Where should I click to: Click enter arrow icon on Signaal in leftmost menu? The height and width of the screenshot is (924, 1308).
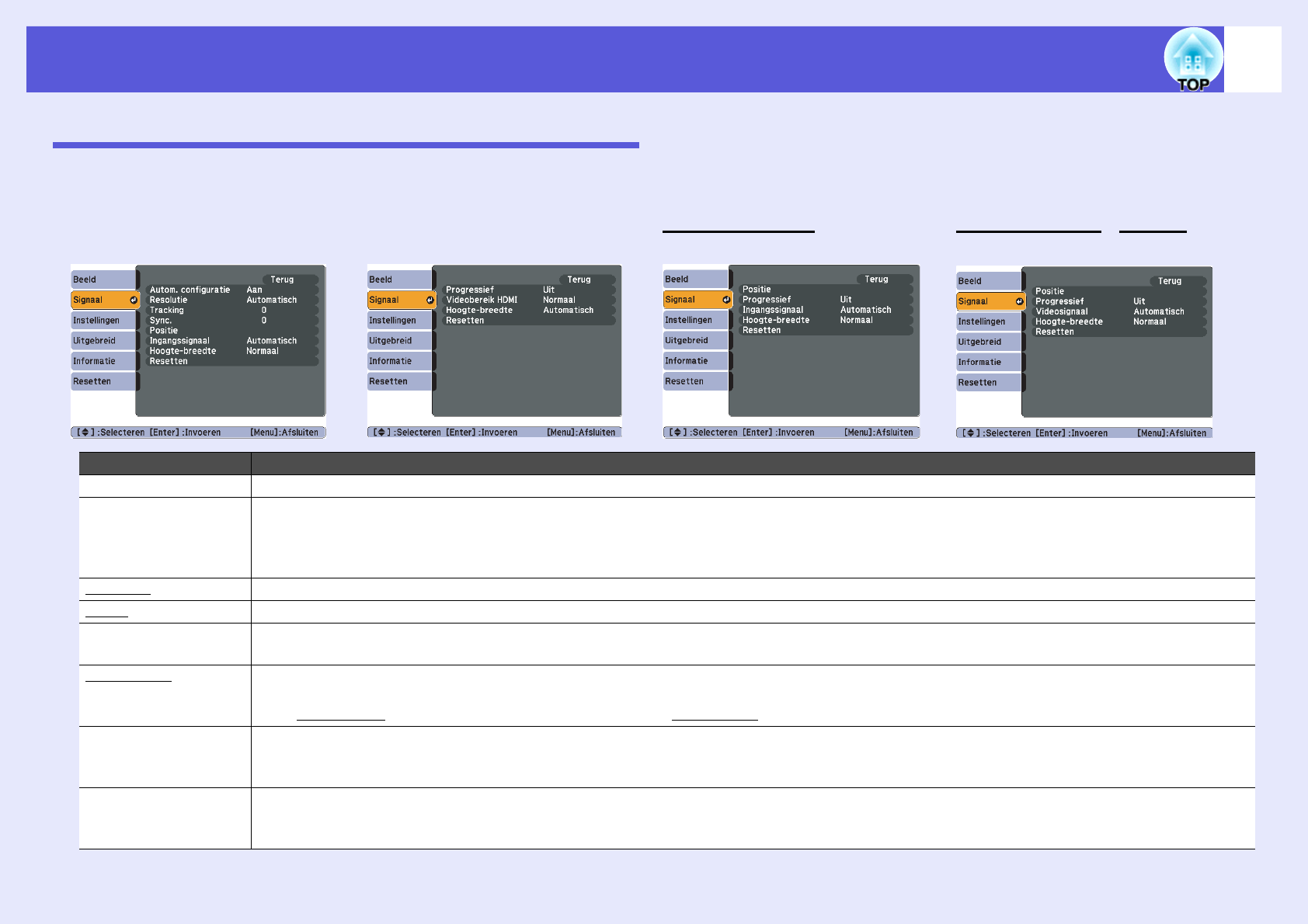point(133,300)
